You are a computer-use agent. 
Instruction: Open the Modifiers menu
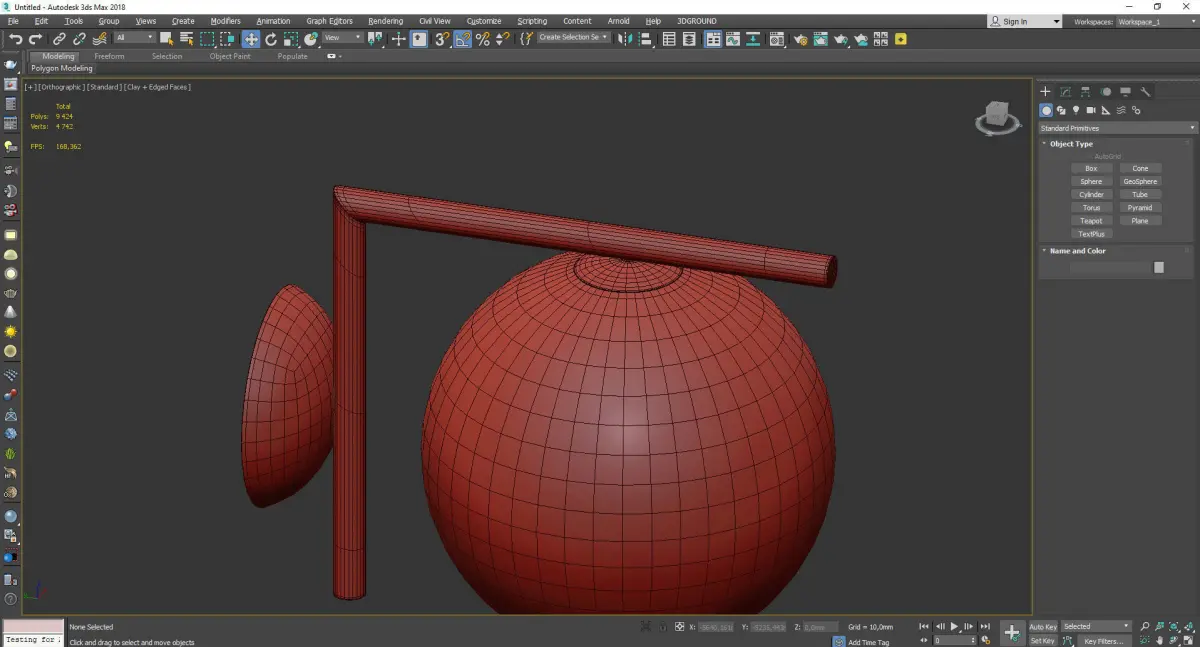(x=225, y=21)
